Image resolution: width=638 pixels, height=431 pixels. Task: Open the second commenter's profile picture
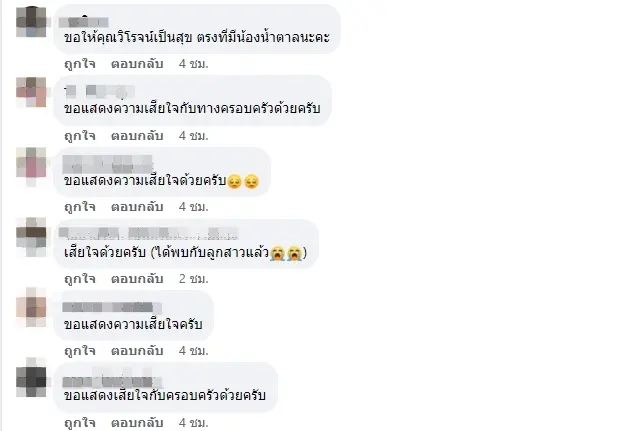[31, 92]
